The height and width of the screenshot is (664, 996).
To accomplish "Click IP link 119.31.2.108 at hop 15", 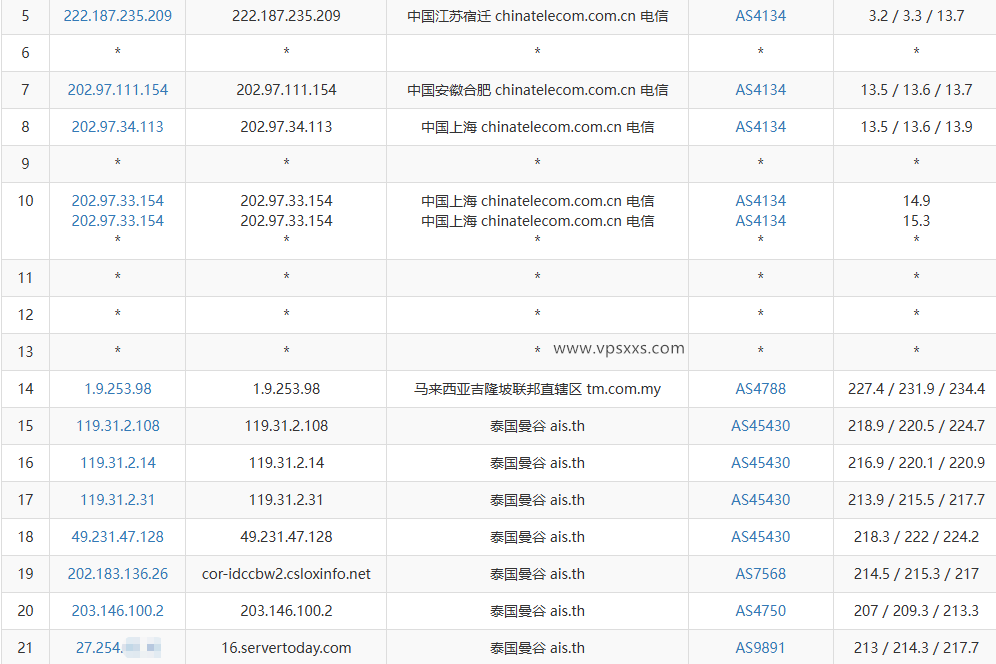I will (116, 425).
